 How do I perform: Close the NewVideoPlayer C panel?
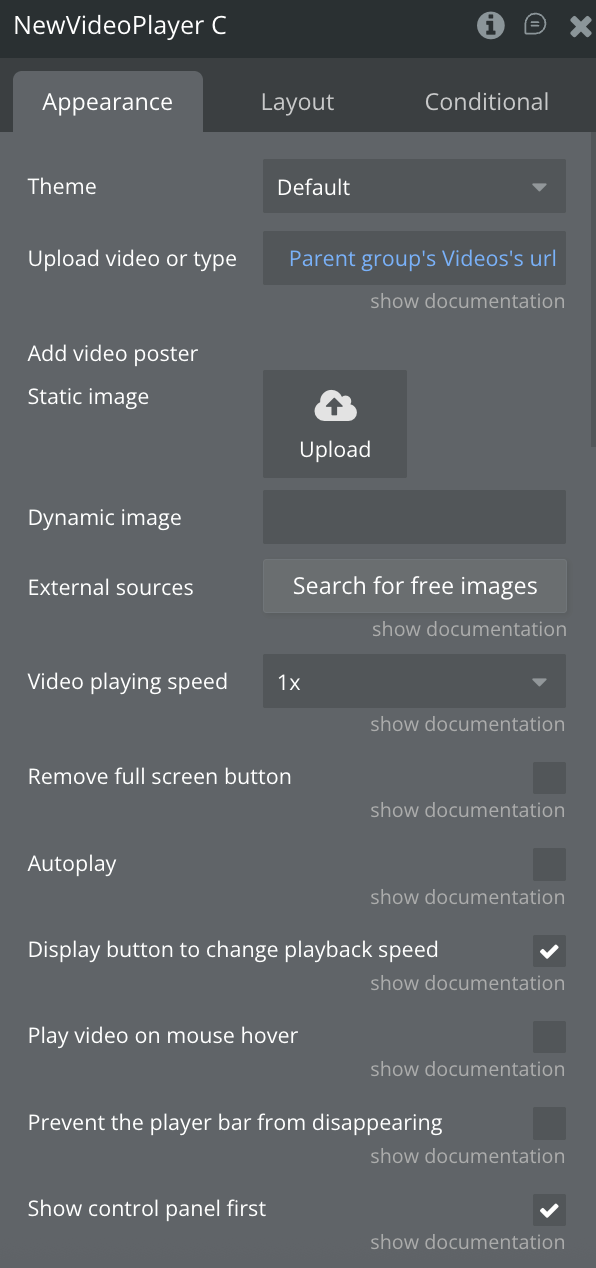(x=580, y=26)
